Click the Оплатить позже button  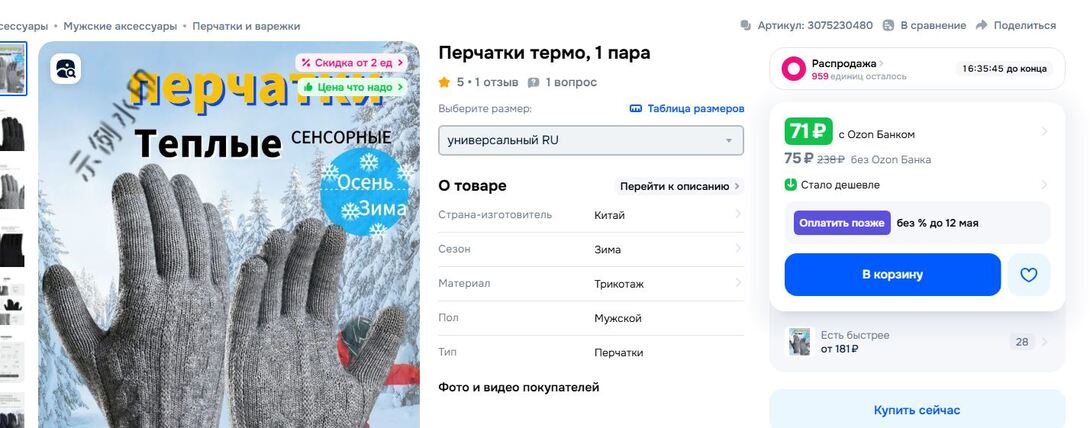click(842, 223)
